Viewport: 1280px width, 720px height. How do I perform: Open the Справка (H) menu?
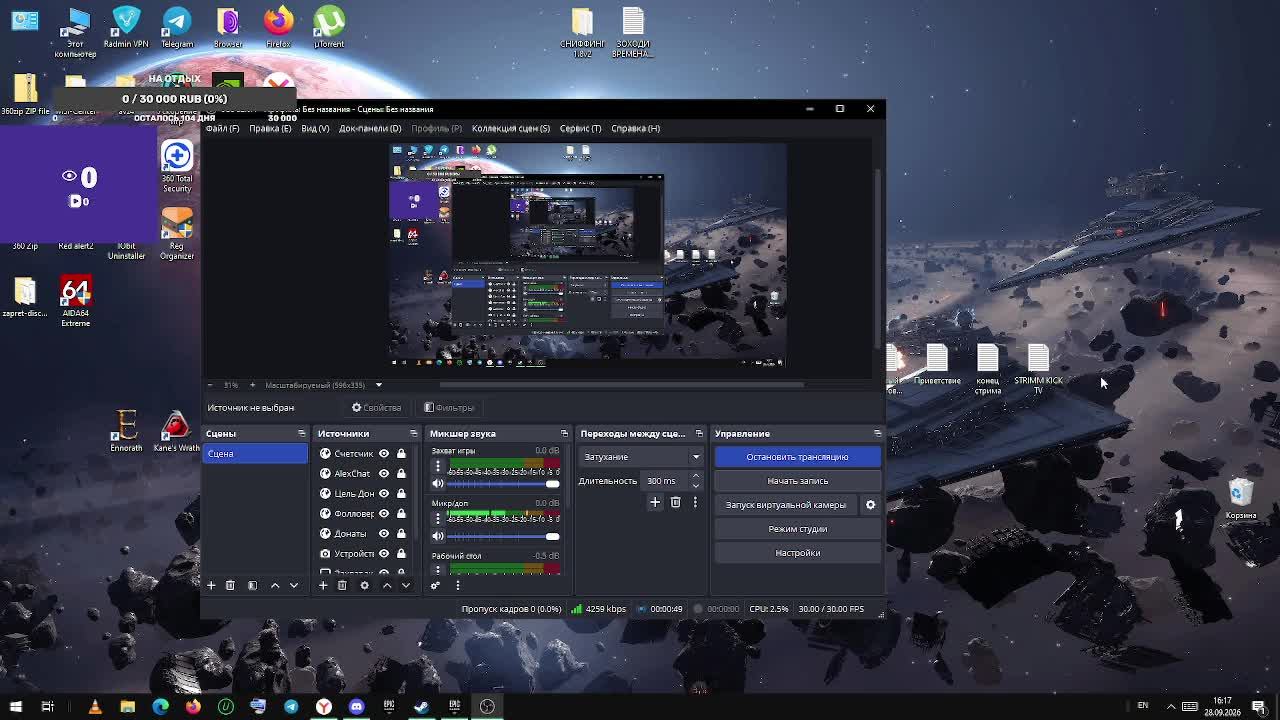[635, 128]
